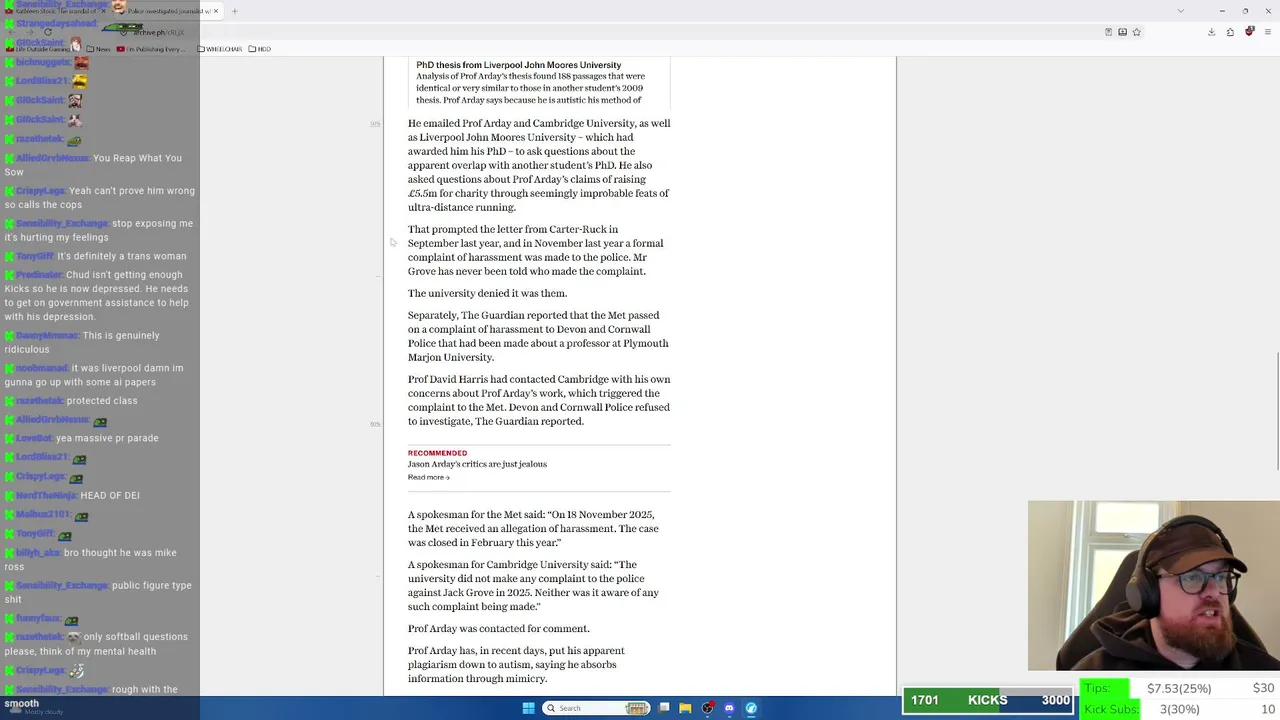Click 'PhD thesis from Liverpool John Moores University' heading
Image resolution: width=1280 pixels, height=720 pixels.
coord(518,65)
